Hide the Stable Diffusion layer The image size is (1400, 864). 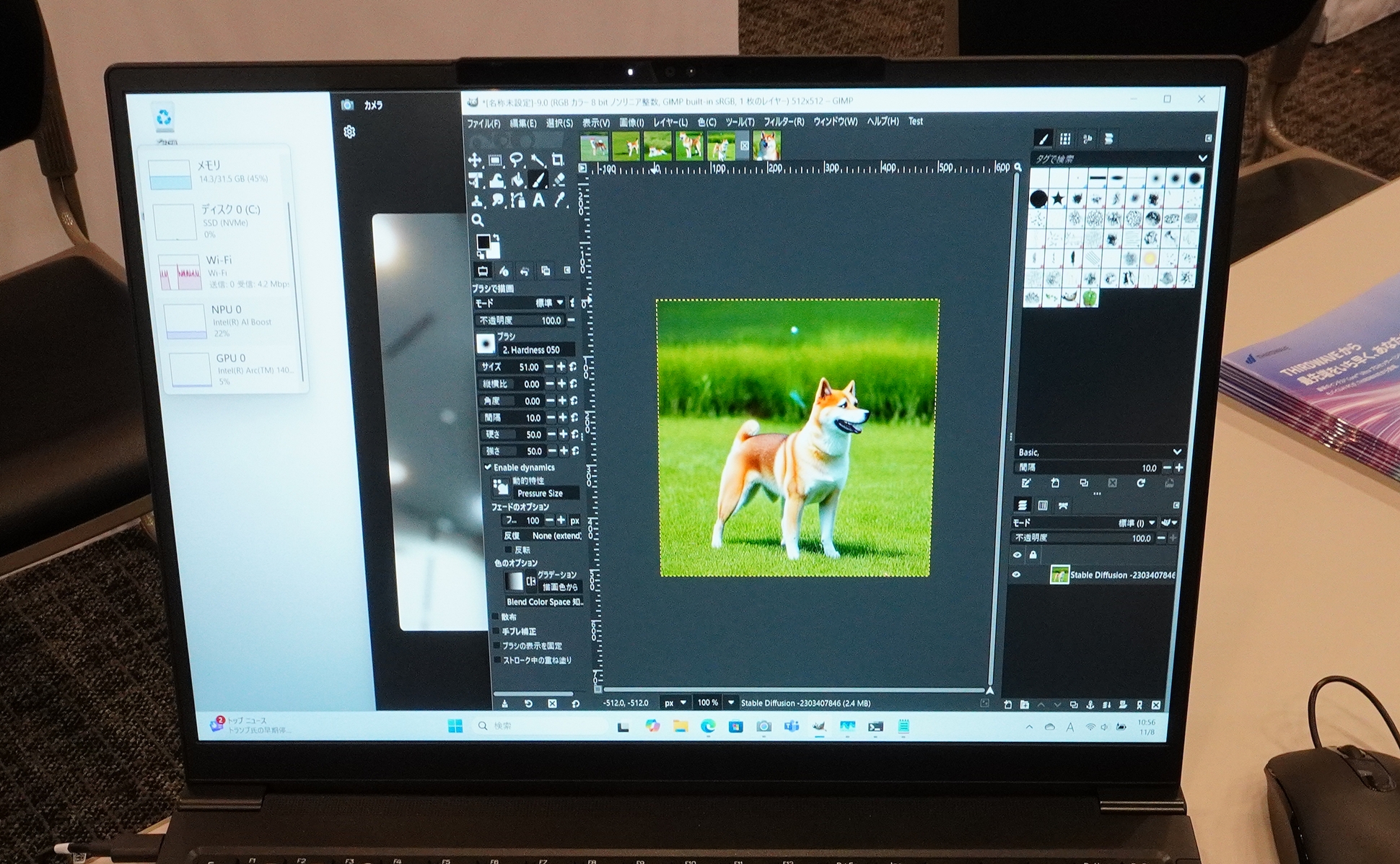(1017, 575)
